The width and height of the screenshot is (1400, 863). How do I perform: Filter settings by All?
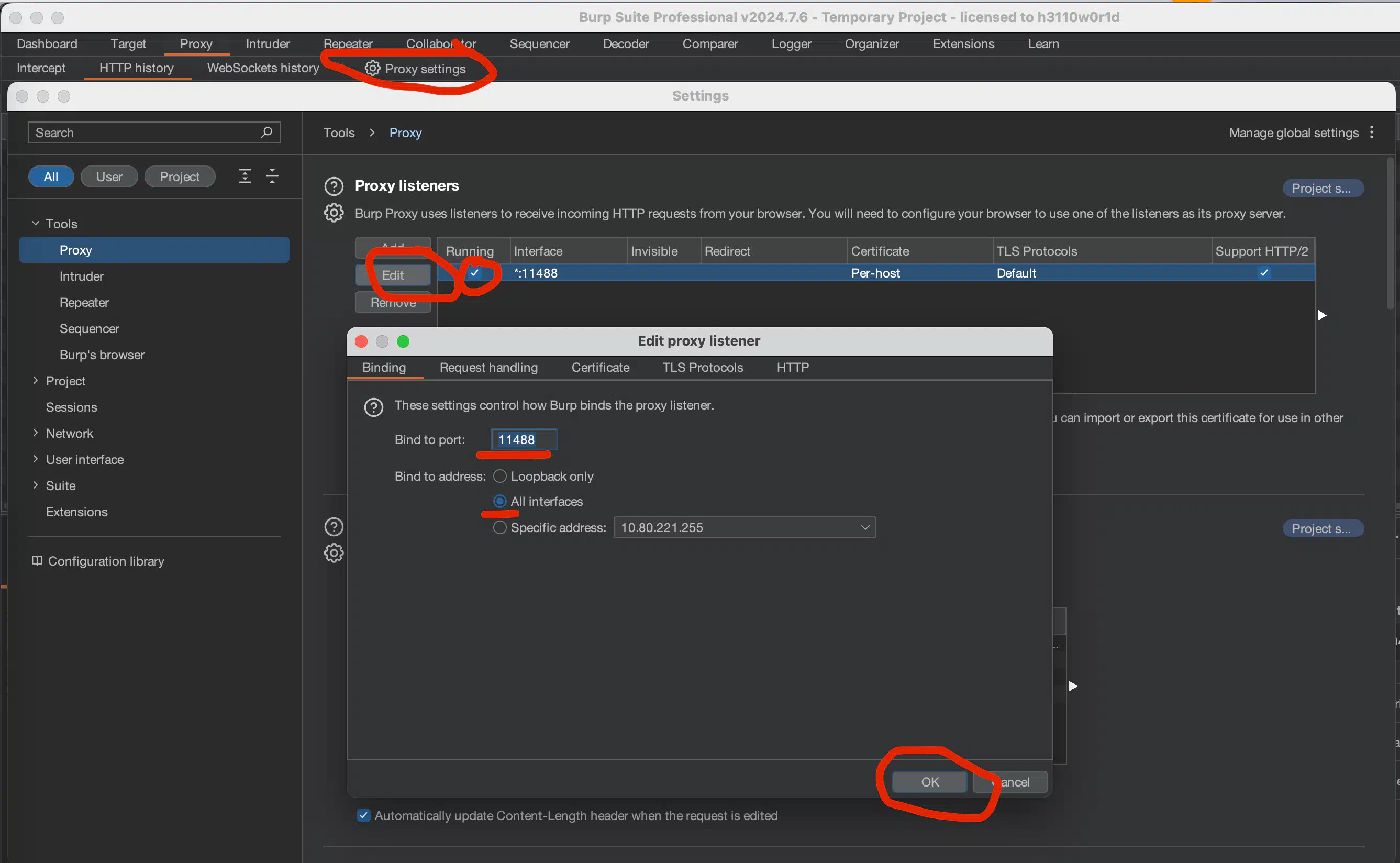(51, 176)
